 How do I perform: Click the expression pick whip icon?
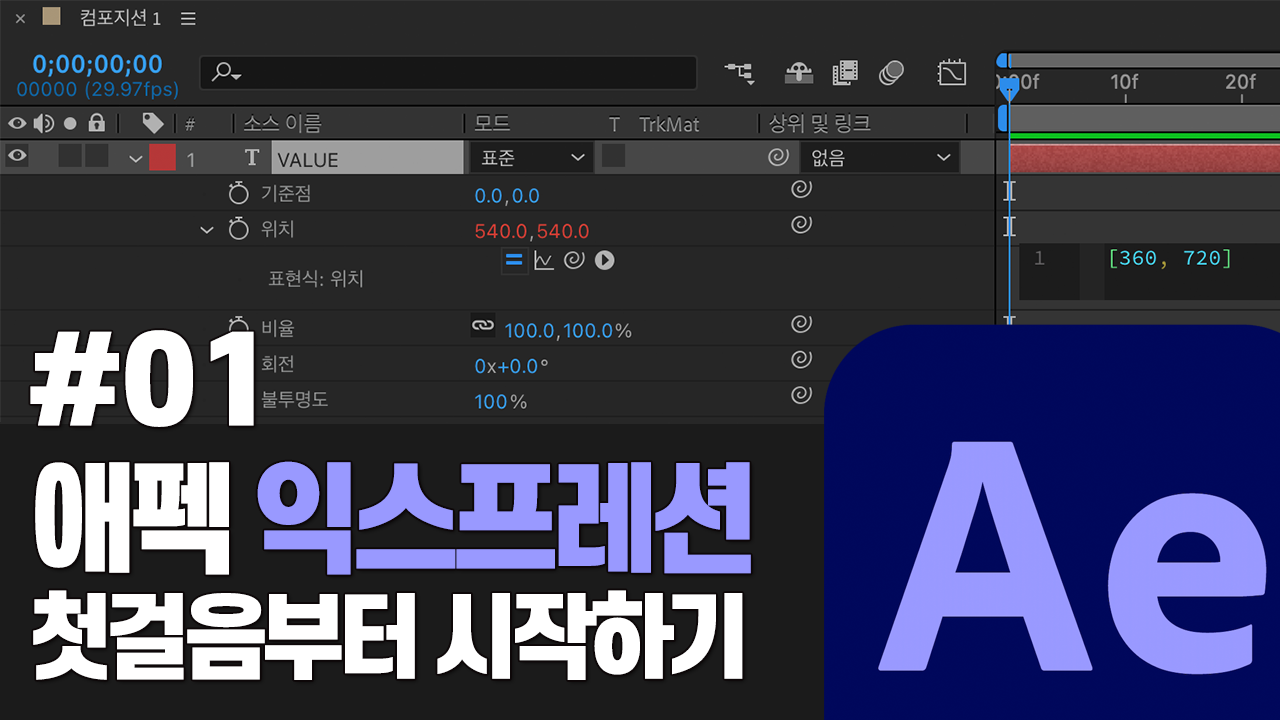click(573, 261)
